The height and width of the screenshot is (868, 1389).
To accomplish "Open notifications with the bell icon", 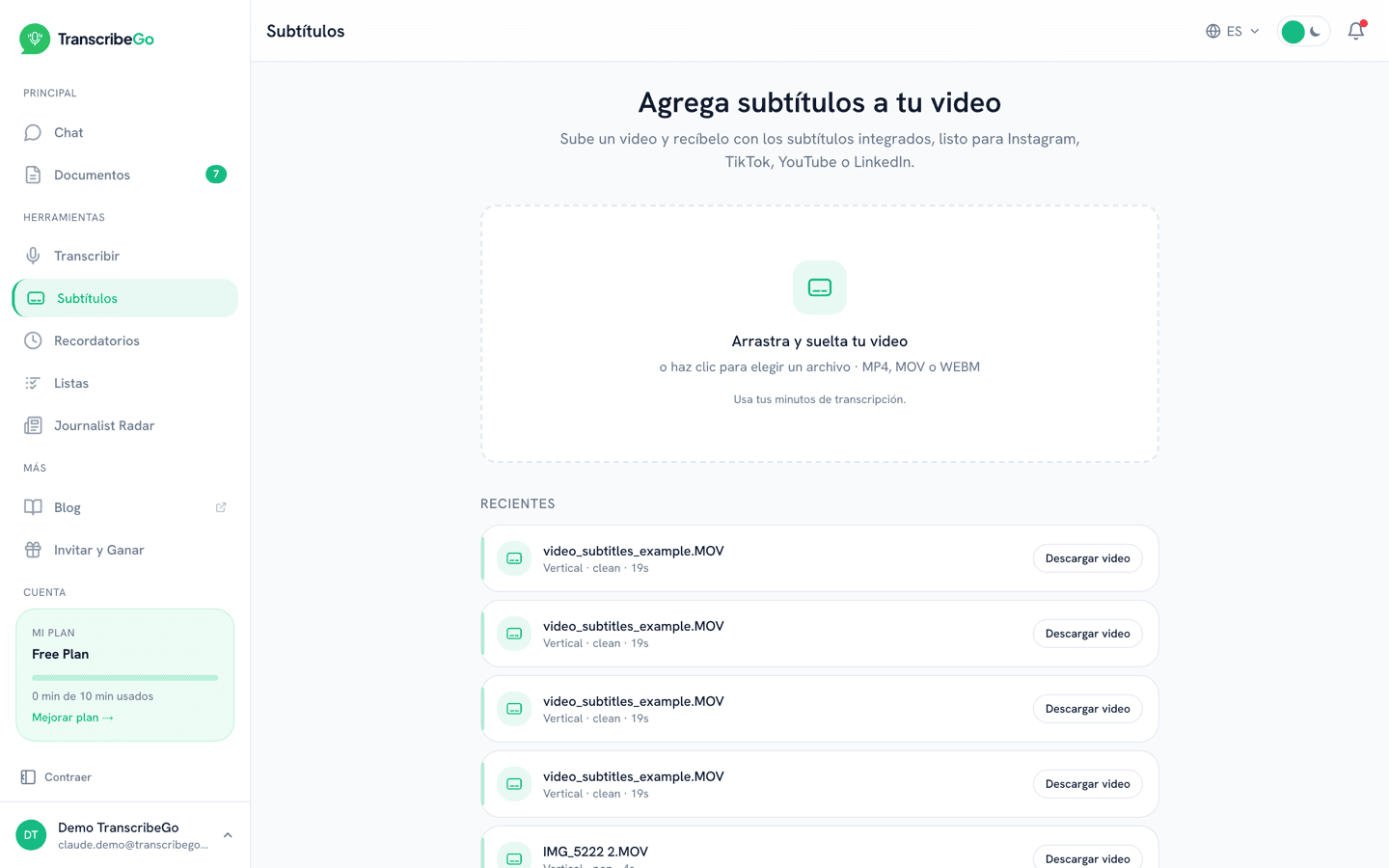I will click(x=1356, y=31).
